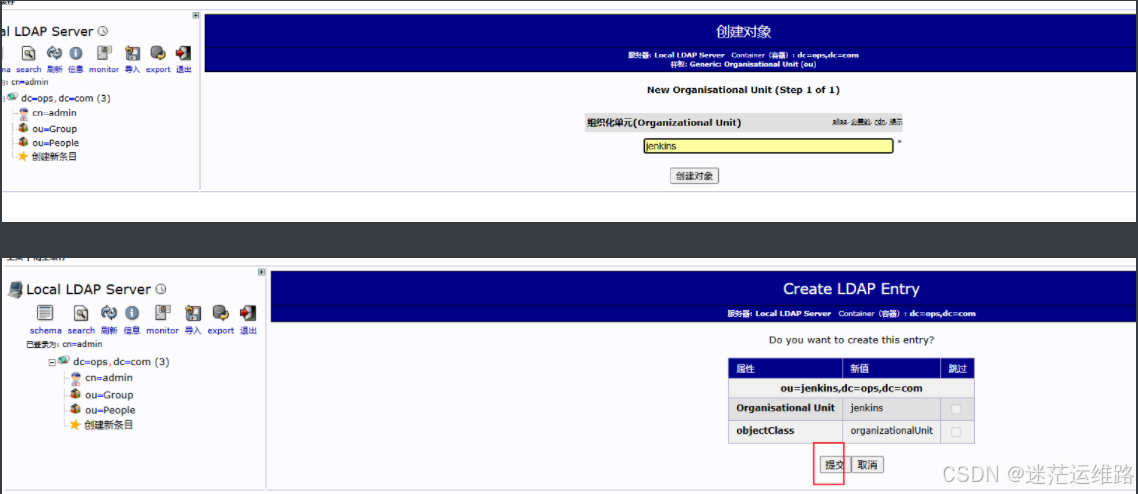Image resolution: width=1138 pixels, height=494 pixels.
Task: Click the Organisational Unit attribute cell
Action: pyautogui.click(x=785, y=408)
